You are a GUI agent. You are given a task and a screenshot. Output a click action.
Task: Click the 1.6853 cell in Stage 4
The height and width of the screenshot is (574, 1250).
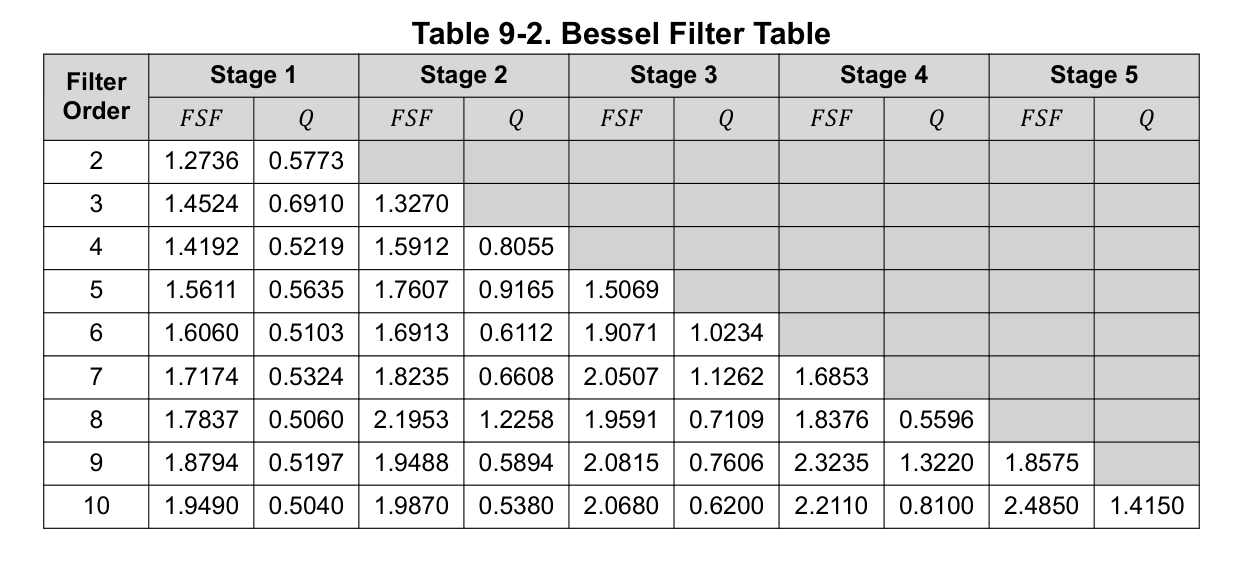(x=831, y=377)
